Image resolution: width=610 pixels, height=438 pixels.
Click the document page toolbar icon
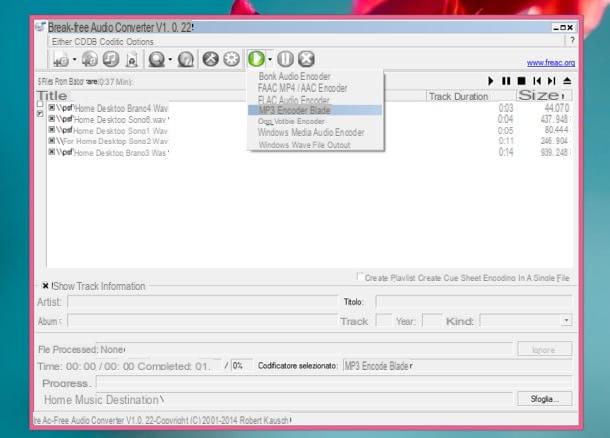[x=132, y=60]
